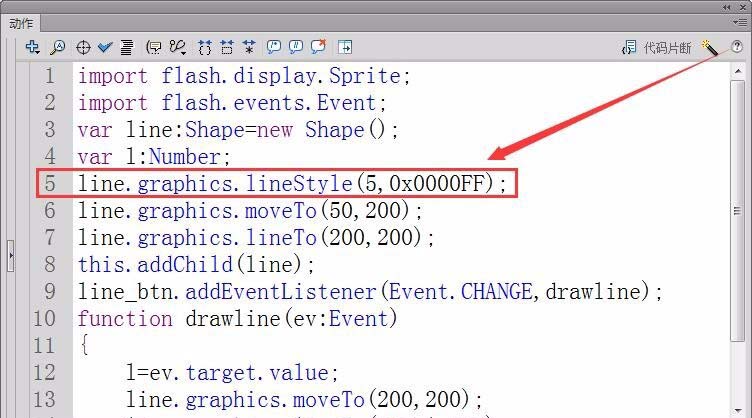Open the Debug options stethoscope menu
Screen dimensions: 752x418
coord(177,47)
